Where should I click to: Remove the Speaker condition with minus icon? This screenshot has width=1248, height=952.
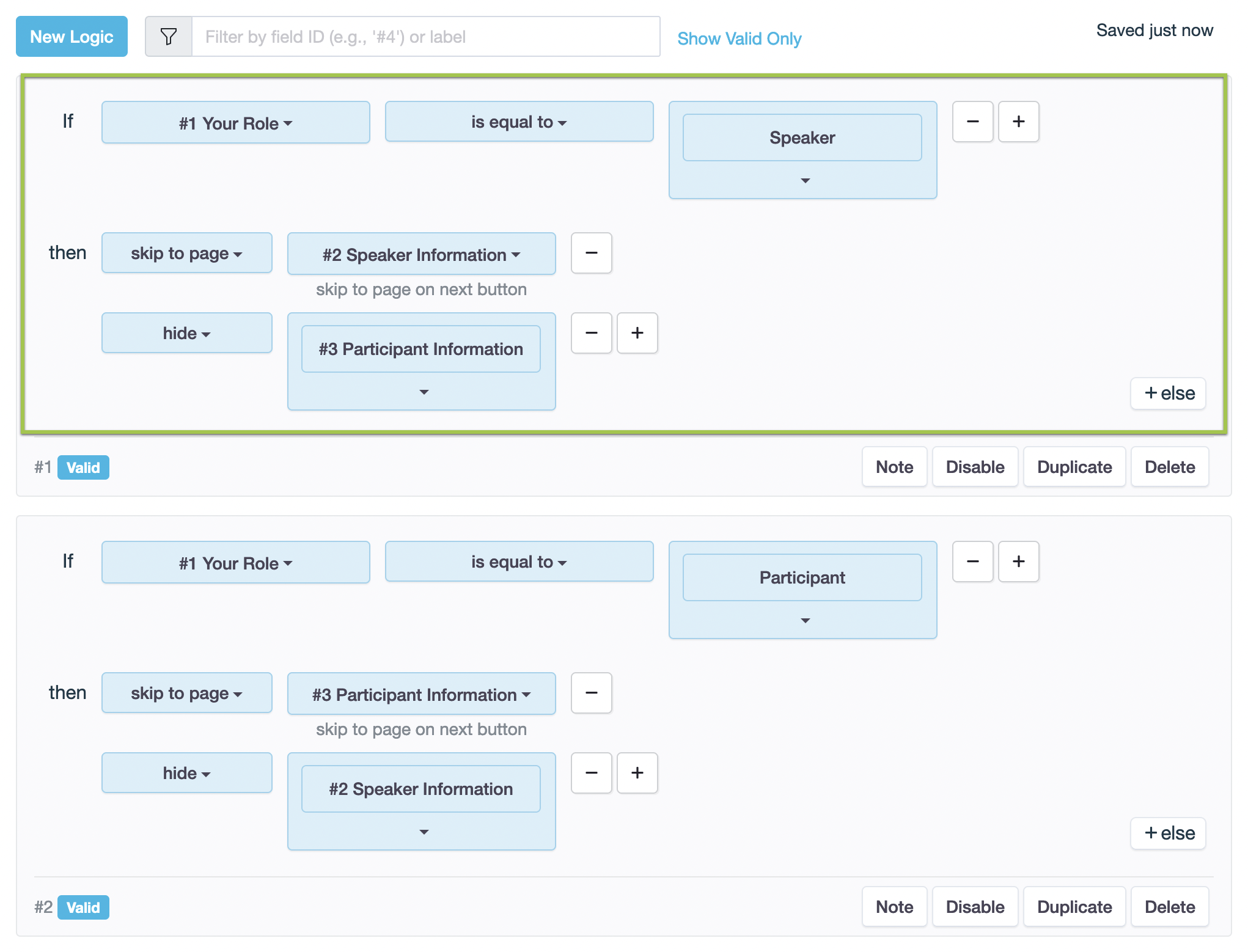[x=972, y=122]
